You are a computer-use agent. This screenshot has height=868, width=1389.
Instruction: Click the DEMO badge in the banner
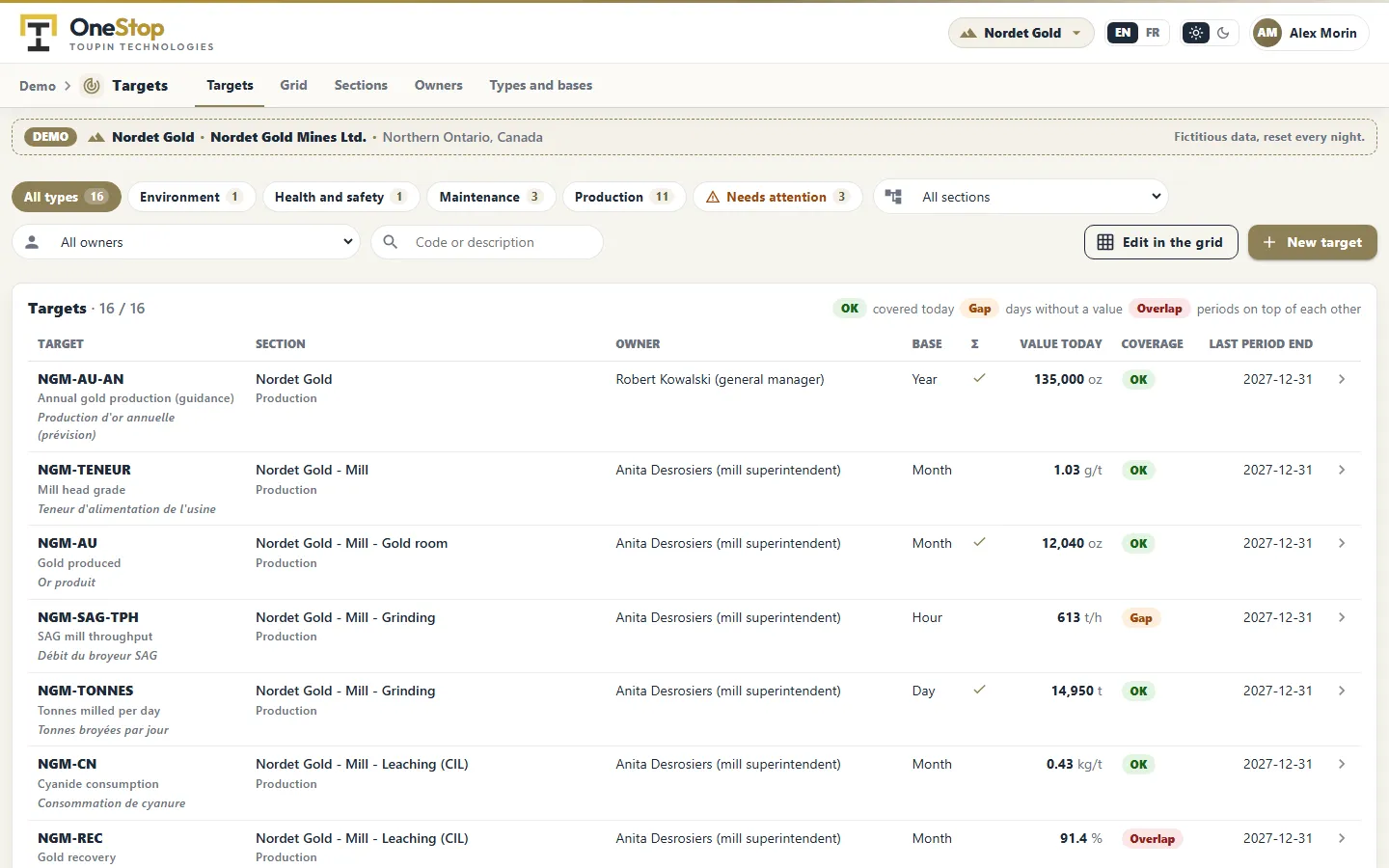[50, 137]
